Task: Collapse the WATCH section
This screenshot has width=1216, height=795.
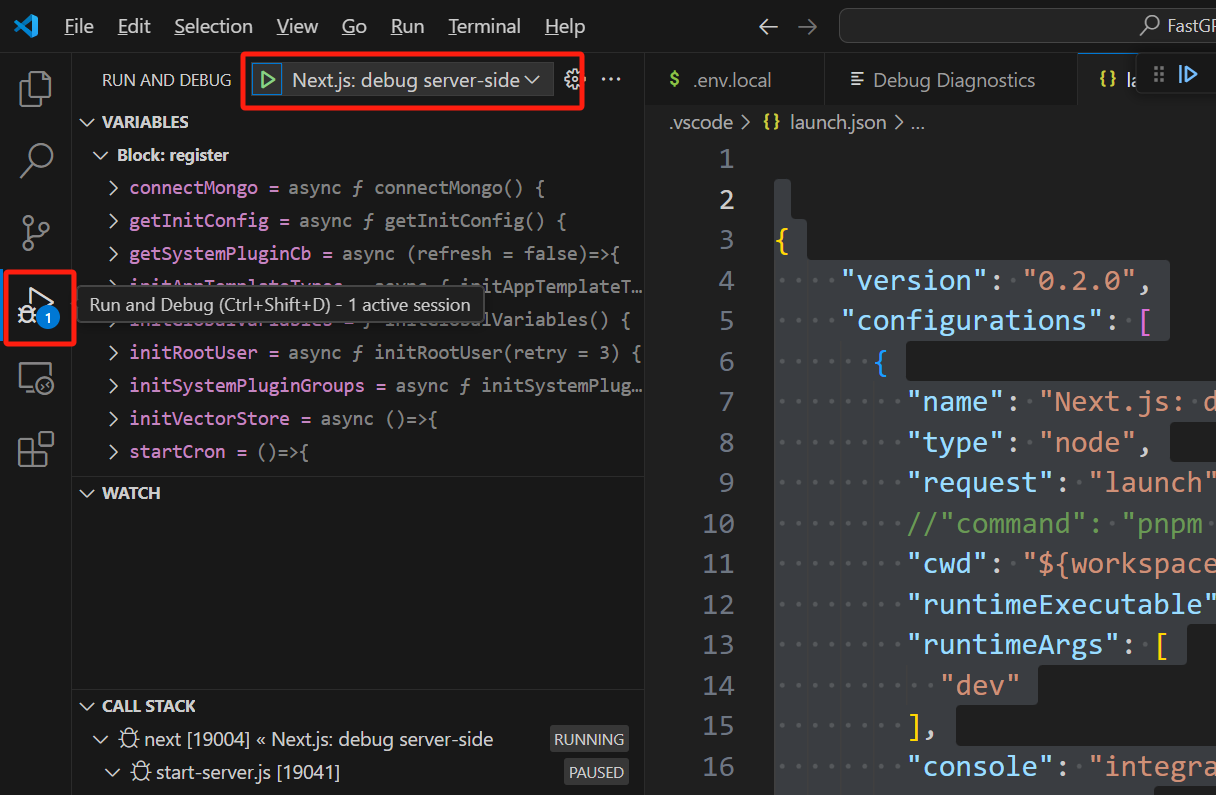Action: pos(87,492)
